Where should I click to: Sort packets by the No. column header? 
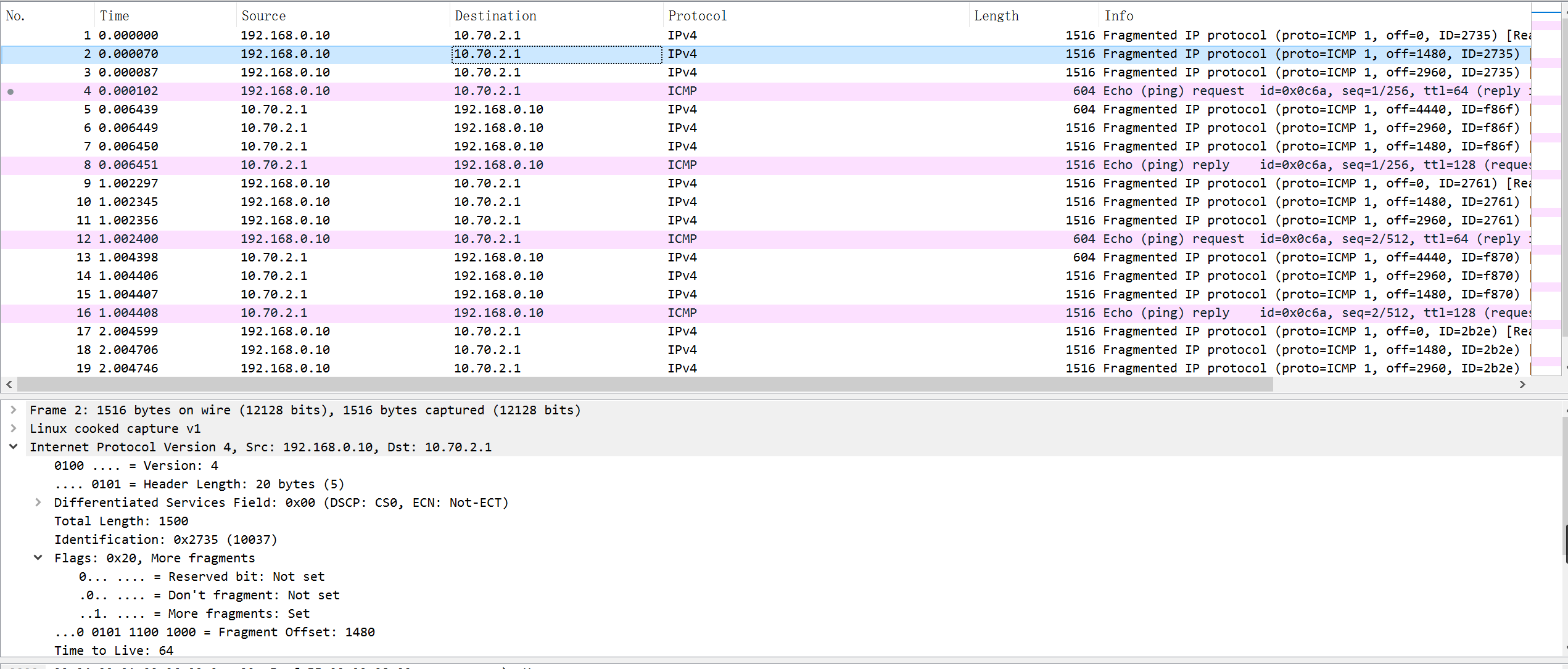[x=47, y=15]
